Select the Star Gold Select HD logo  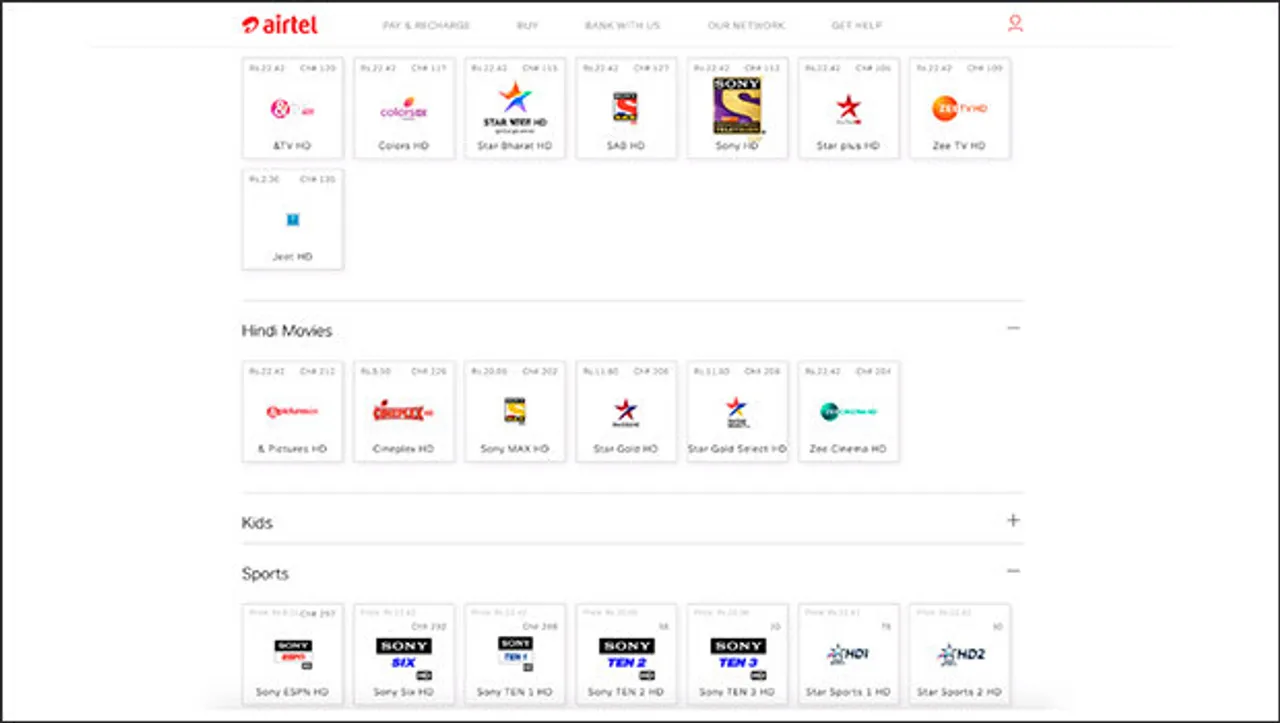[x=737, y=411]
